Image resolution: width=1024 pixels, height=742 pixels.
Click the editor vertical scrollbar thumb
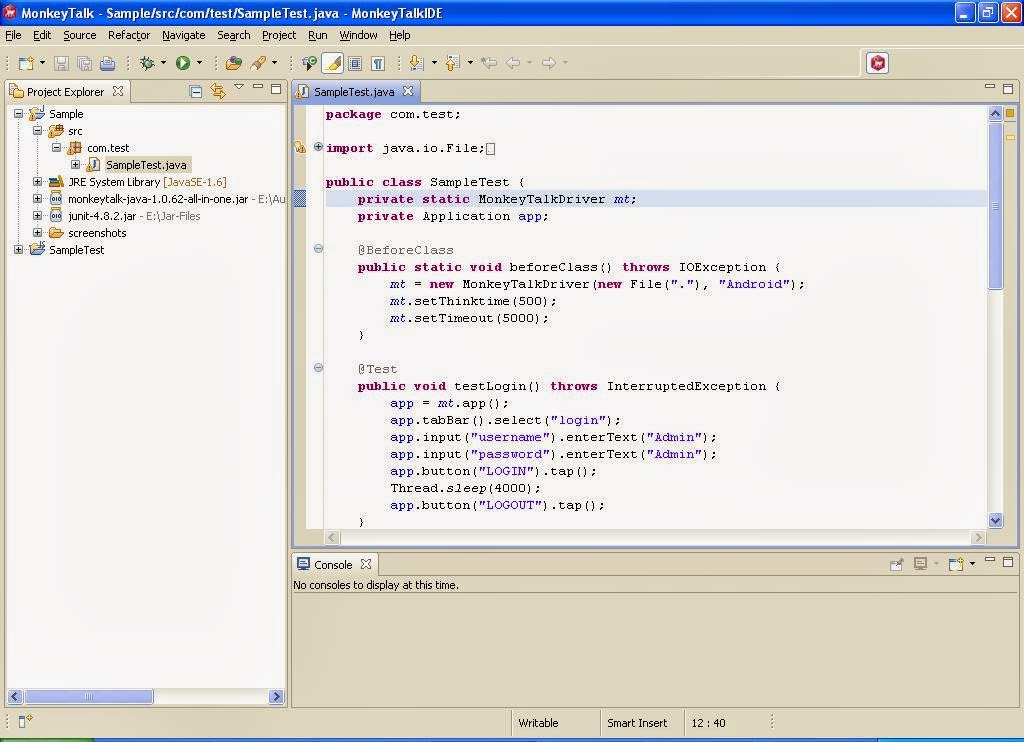coord(995,205)
